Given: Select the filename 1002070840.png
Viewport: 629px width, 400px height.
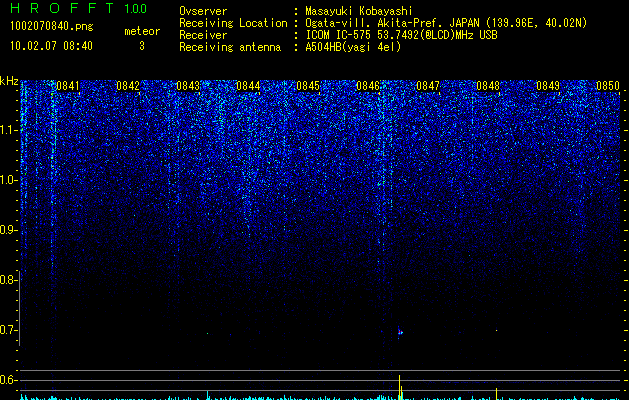Looking at the screenshot, I should (52, 27).
